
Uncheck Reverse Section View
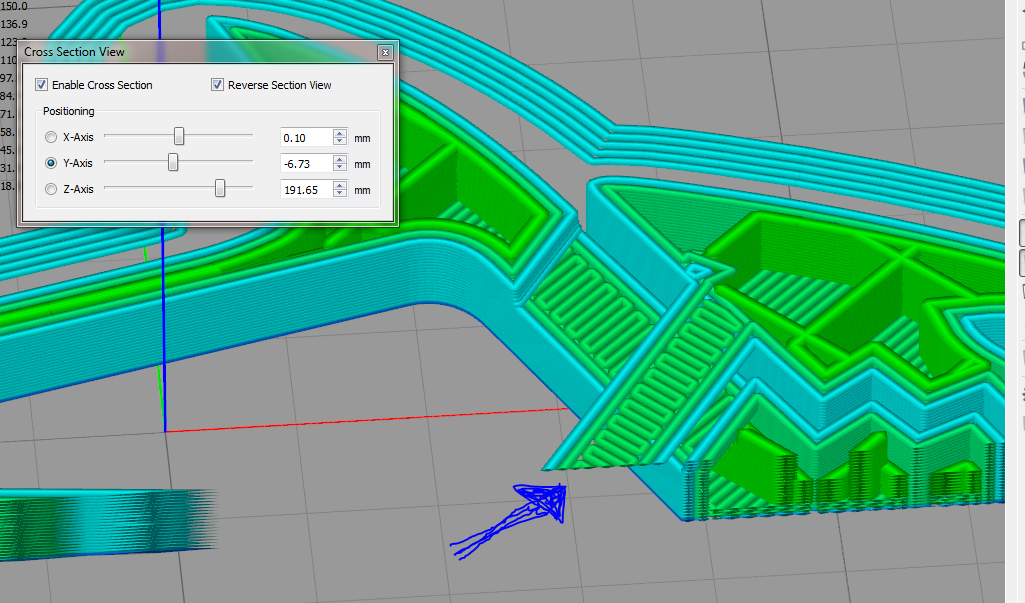[217, 85]
